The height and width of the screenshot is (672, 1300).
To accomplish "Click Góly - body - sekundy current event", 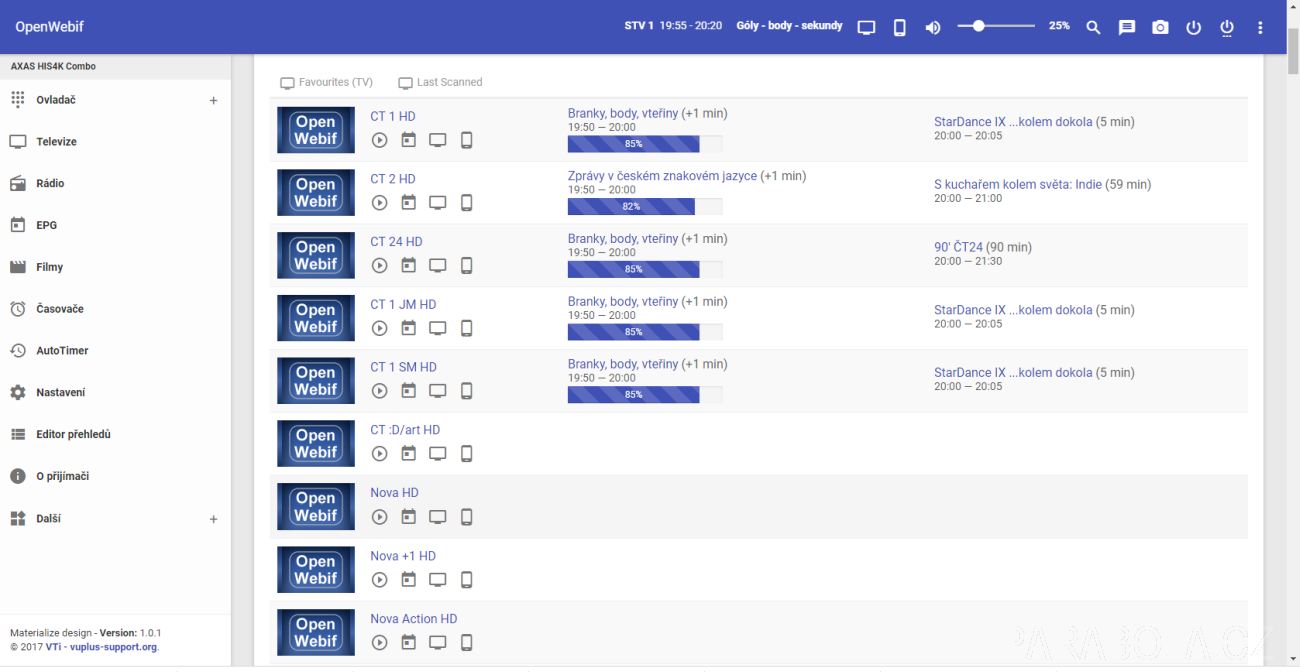I will [x=789, y=26].
